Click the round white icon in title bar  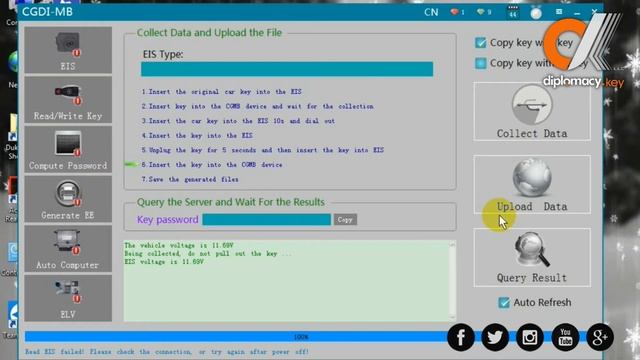click(x=536, y=13)
